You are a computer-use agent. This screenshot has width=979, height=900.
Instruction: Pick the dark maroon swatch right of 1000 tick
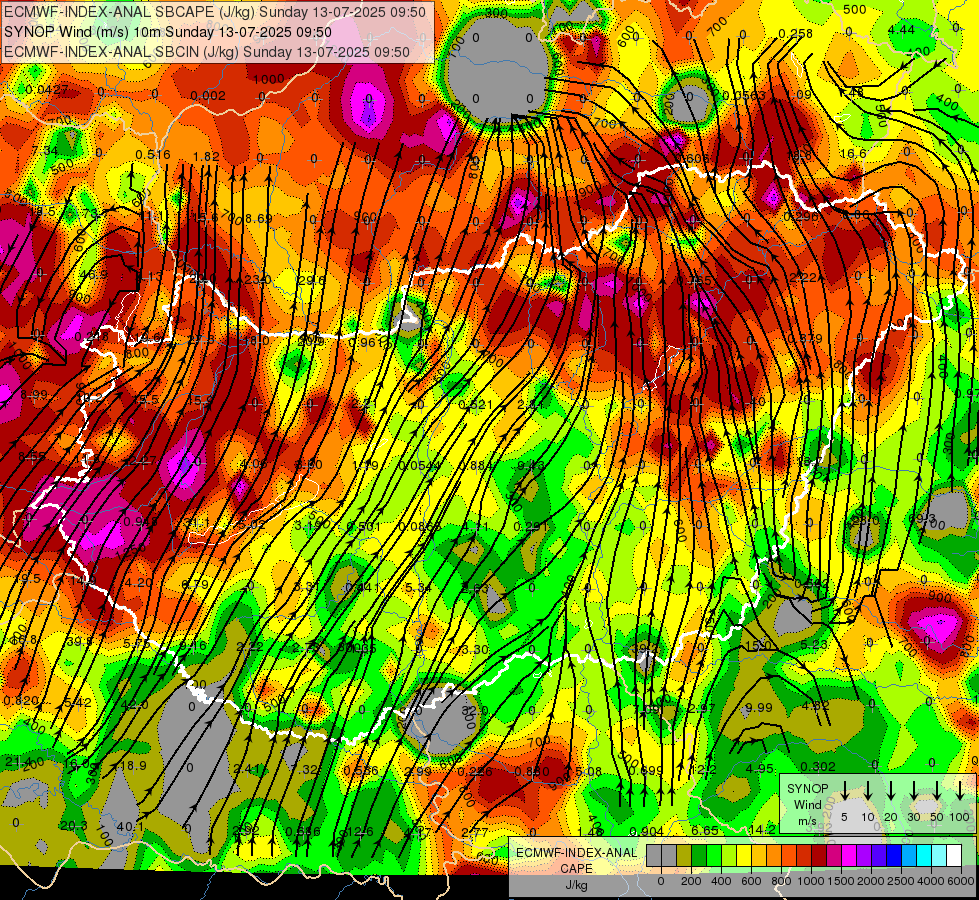pyautogui.click(x=819, y=855)
